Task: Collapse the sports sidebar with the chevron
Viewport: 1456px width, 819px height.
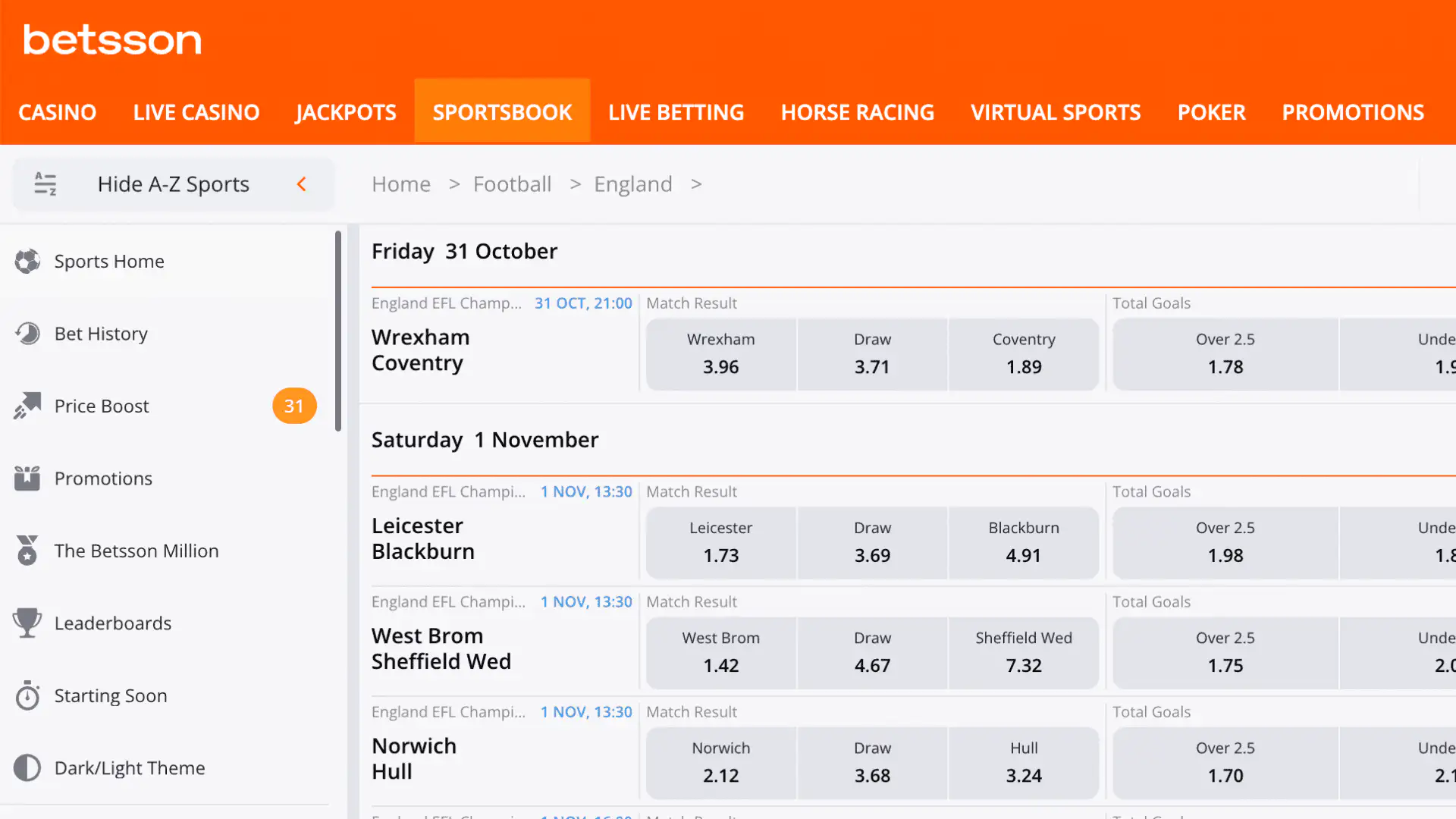Action: point(302,184)
